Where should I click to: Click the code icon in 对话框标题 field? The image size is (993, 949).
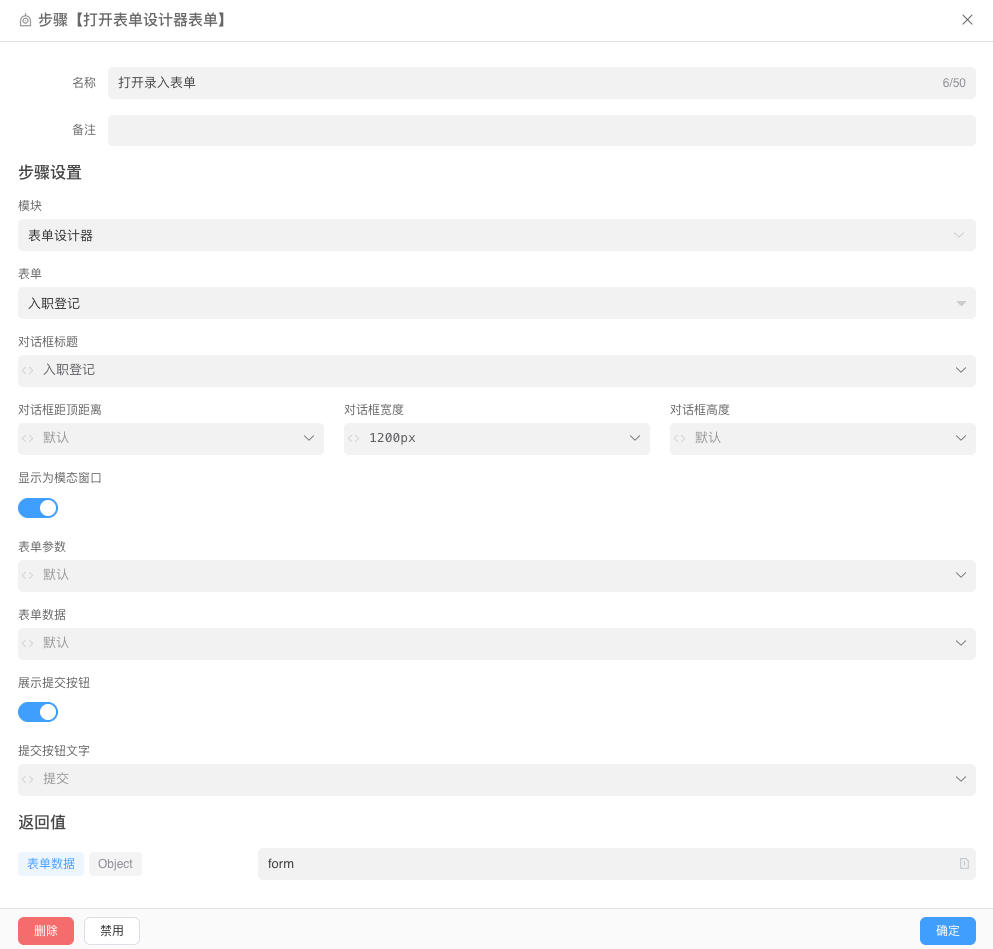(x=28, y=370)
